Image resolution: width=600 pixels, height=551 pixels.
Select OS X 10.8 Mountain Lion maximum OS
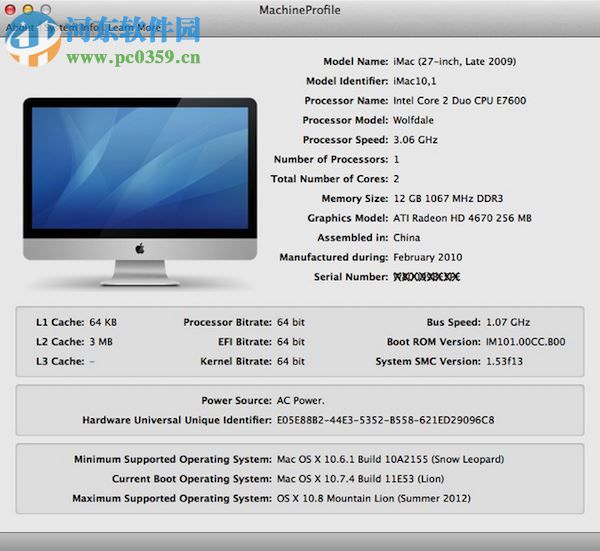pos(374,498)
